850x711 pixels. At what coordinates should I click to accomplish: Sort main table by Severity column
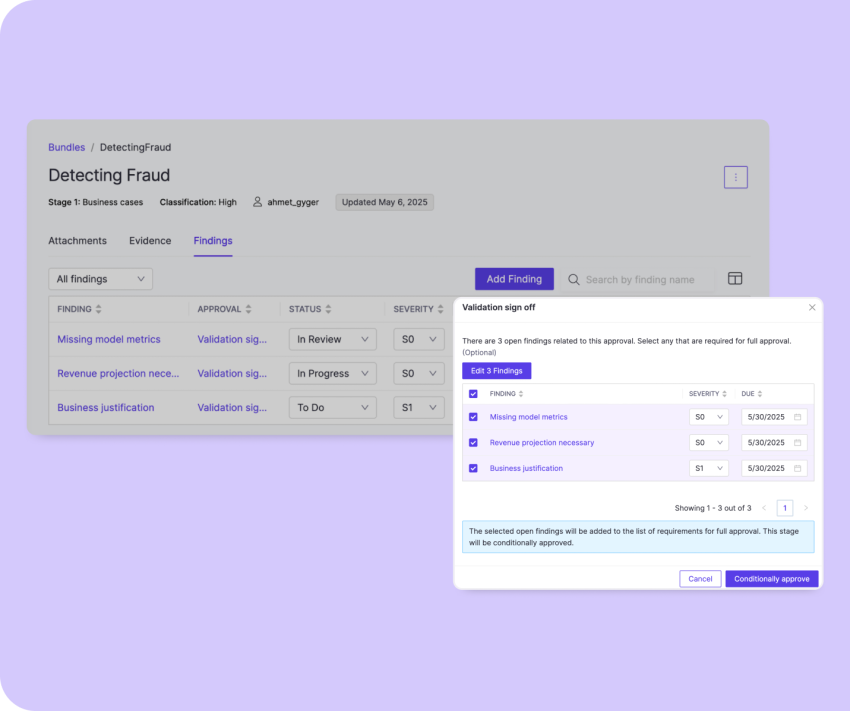point(440,309)
